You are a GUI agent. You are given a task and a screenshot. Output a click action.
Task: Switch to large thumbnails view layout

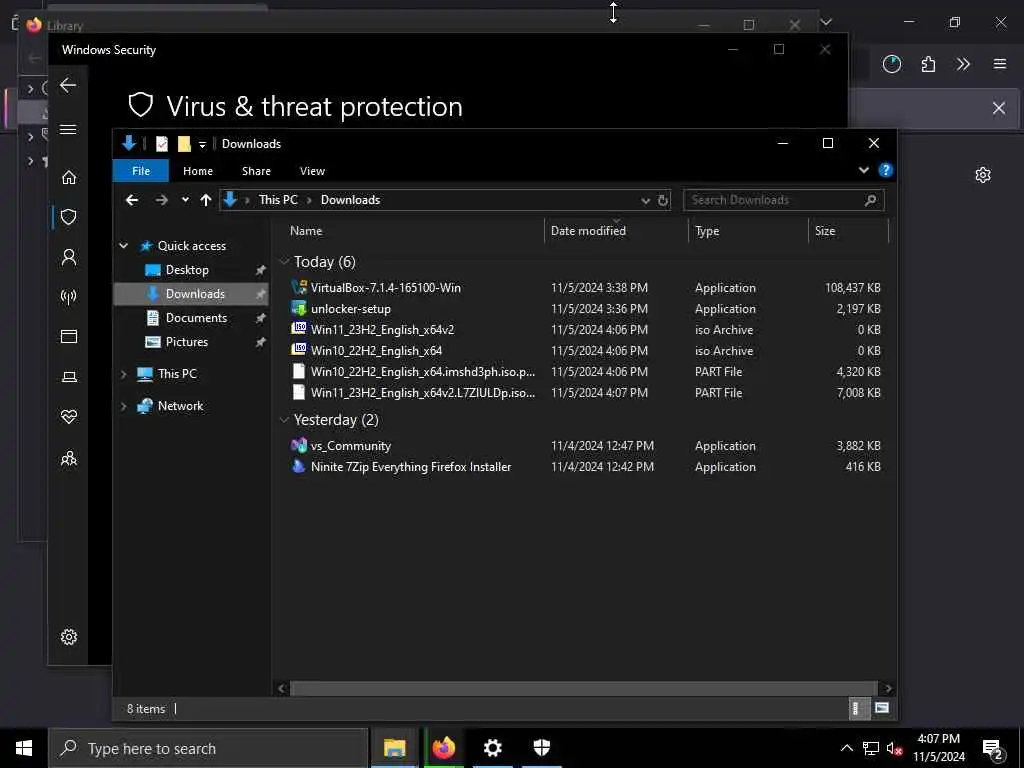[882, 708]
